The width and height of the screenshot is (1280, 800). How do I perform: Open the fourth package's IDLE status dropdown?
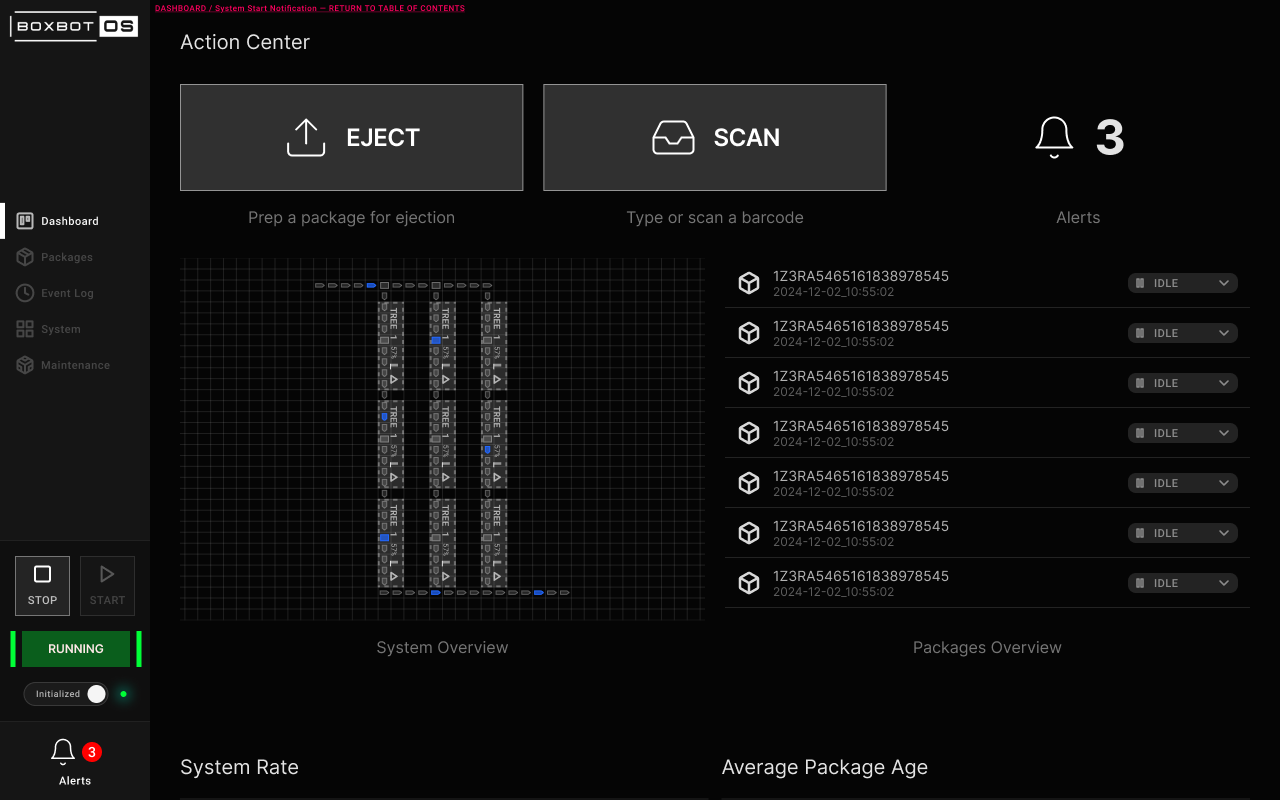tap(1183, 433)
